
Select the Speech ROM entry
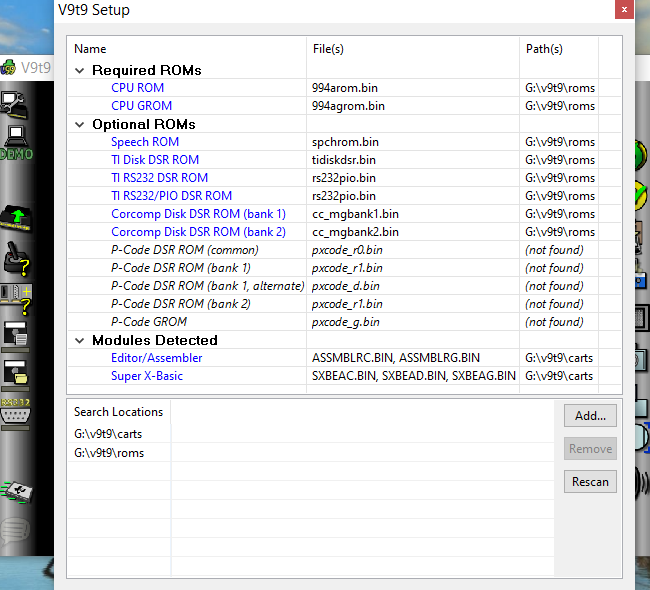(x=145, y=142)
